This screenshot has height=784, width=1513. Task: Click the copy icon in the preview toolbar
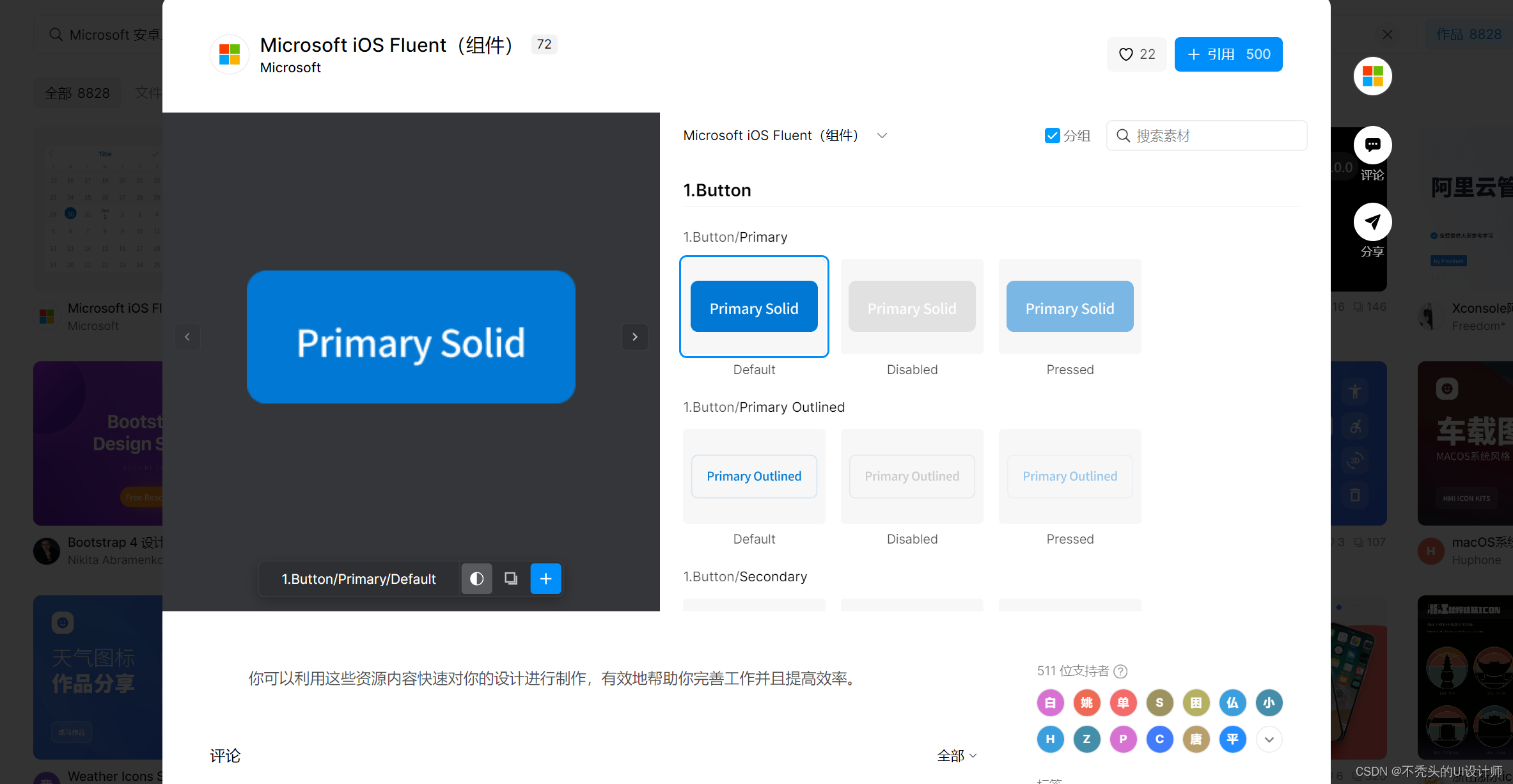coord(511,579)
